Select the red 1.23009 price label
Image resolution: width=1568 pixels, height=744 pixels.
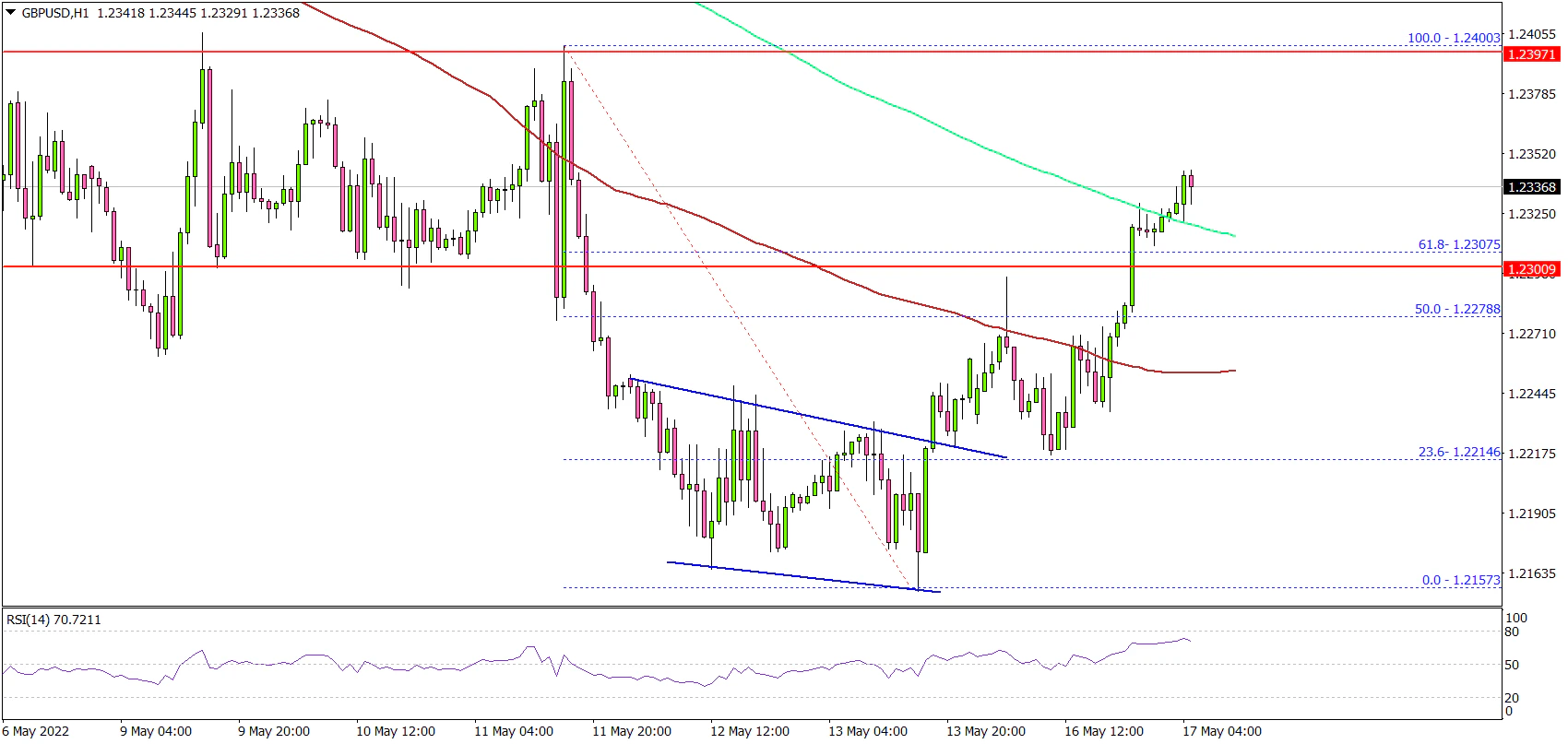(1531, 269)
